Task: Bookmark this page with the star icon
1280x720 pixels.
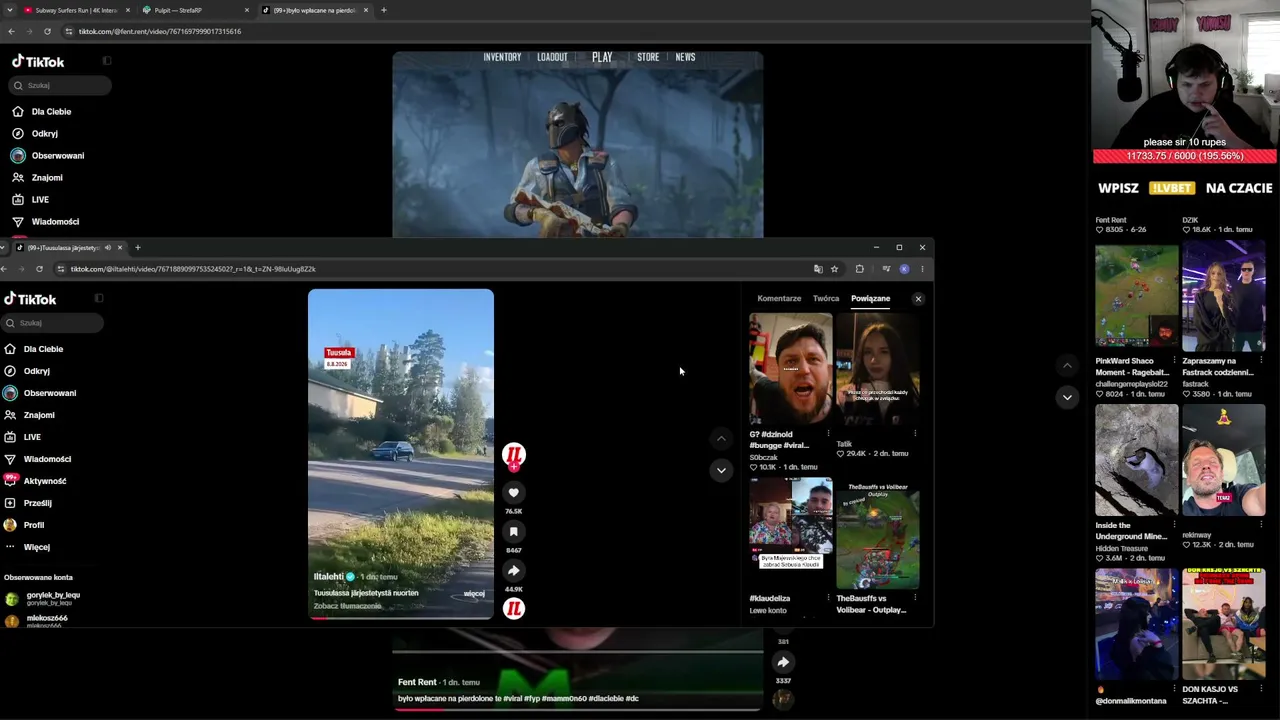Action: point(834,269)
